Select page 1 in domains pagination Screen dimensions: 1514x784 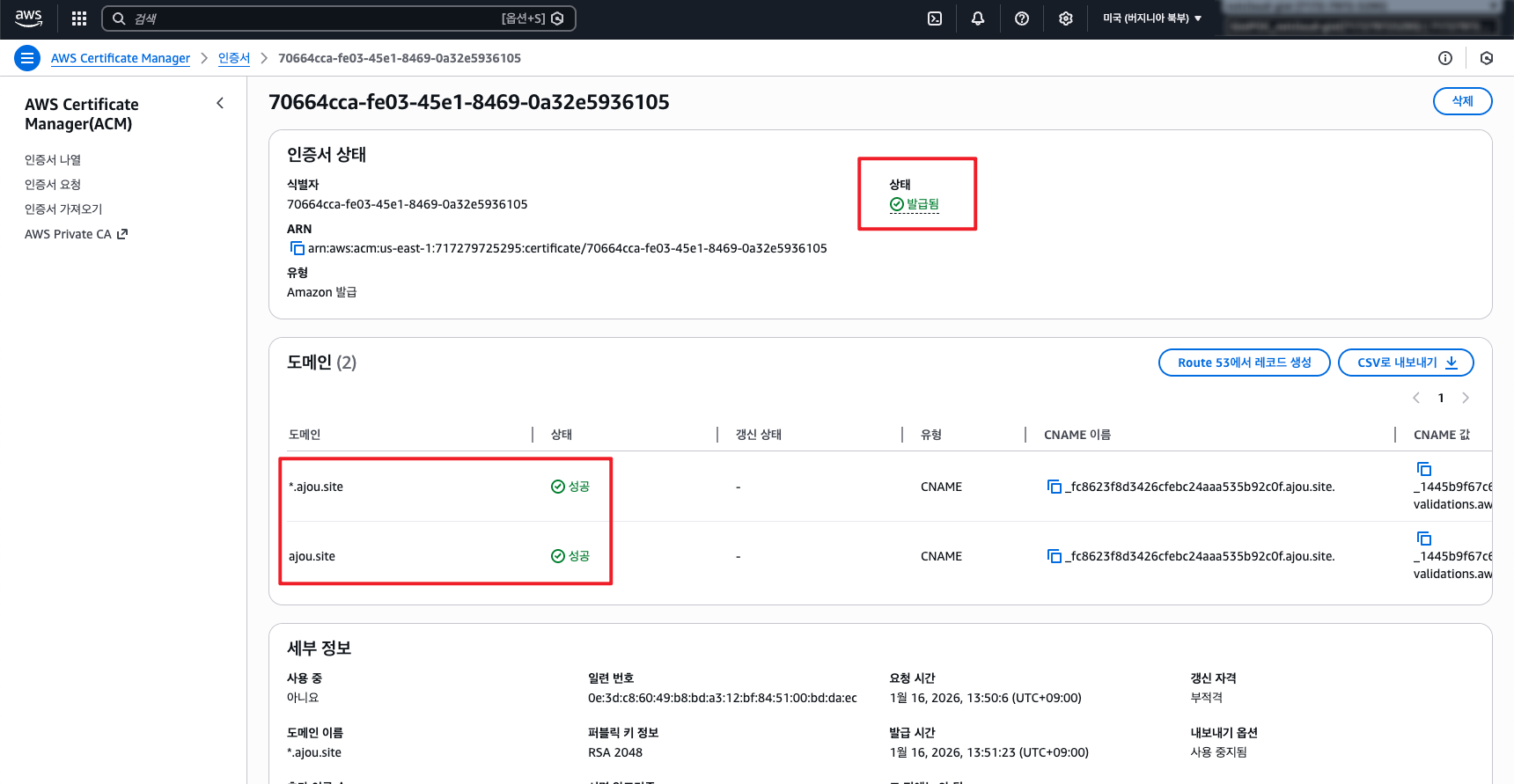(1441, 398)
